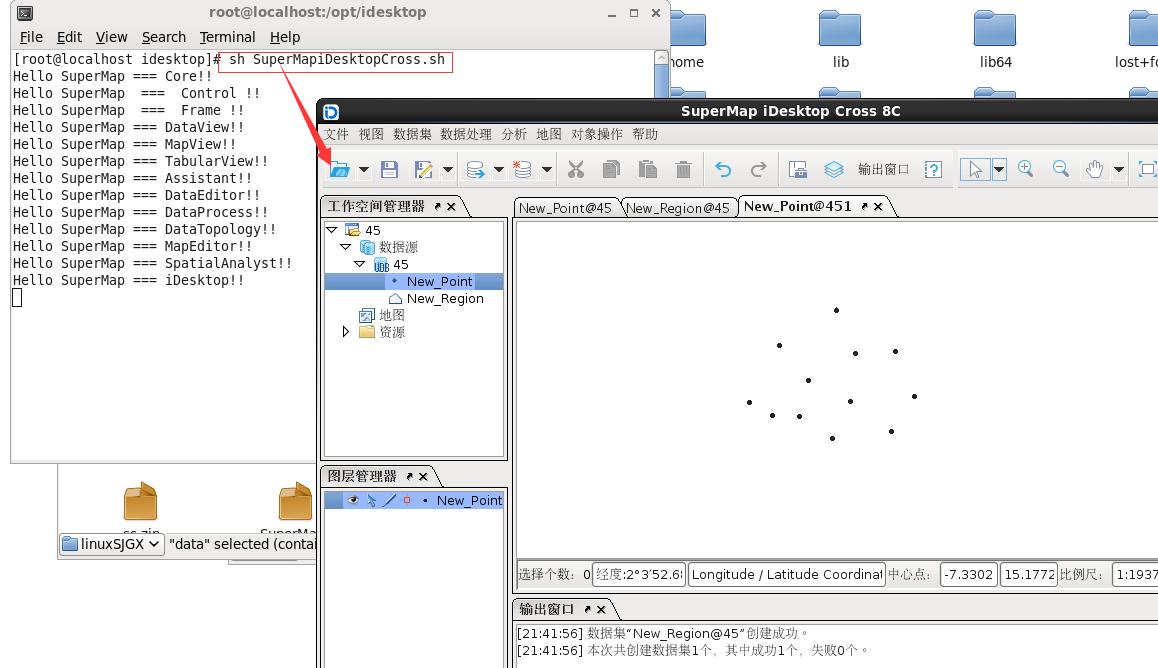1158x668 pixels.
Task: Open dropdown beside new datasource icon
Action: point(547,170)
